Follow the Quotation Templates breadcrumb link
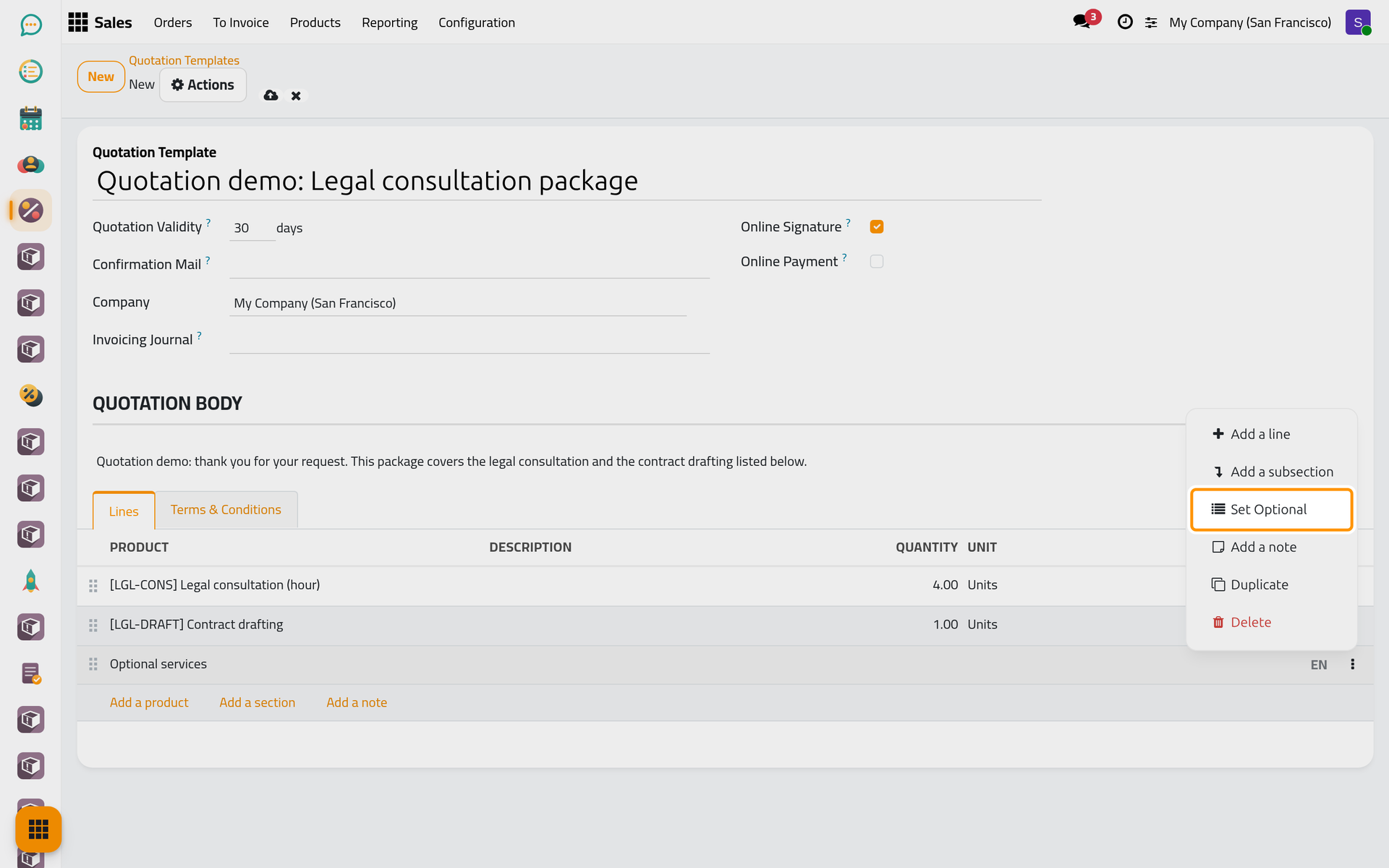 (184, 61)
